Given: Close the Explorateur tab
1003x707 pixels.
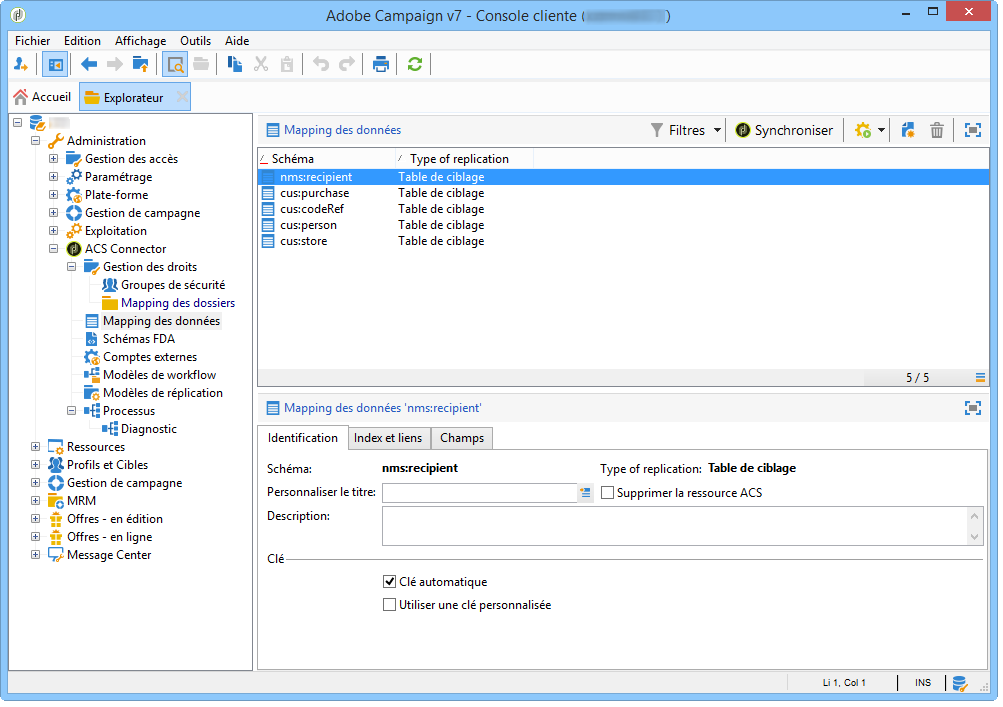Looking at the screenshot, I should pos(182,97).
